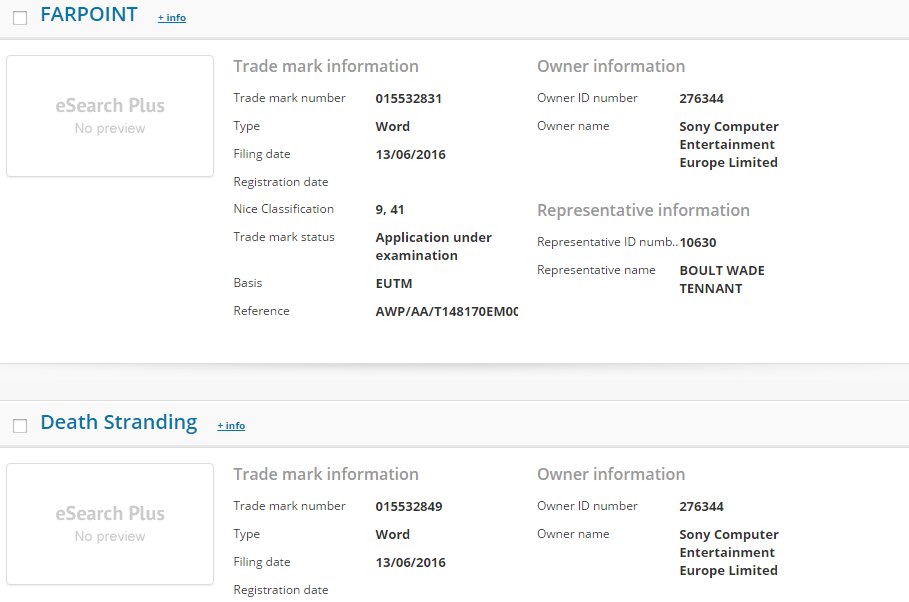Select status Application under examination
The height and width of the screenshot is (602, 909).
click(434, 246)
